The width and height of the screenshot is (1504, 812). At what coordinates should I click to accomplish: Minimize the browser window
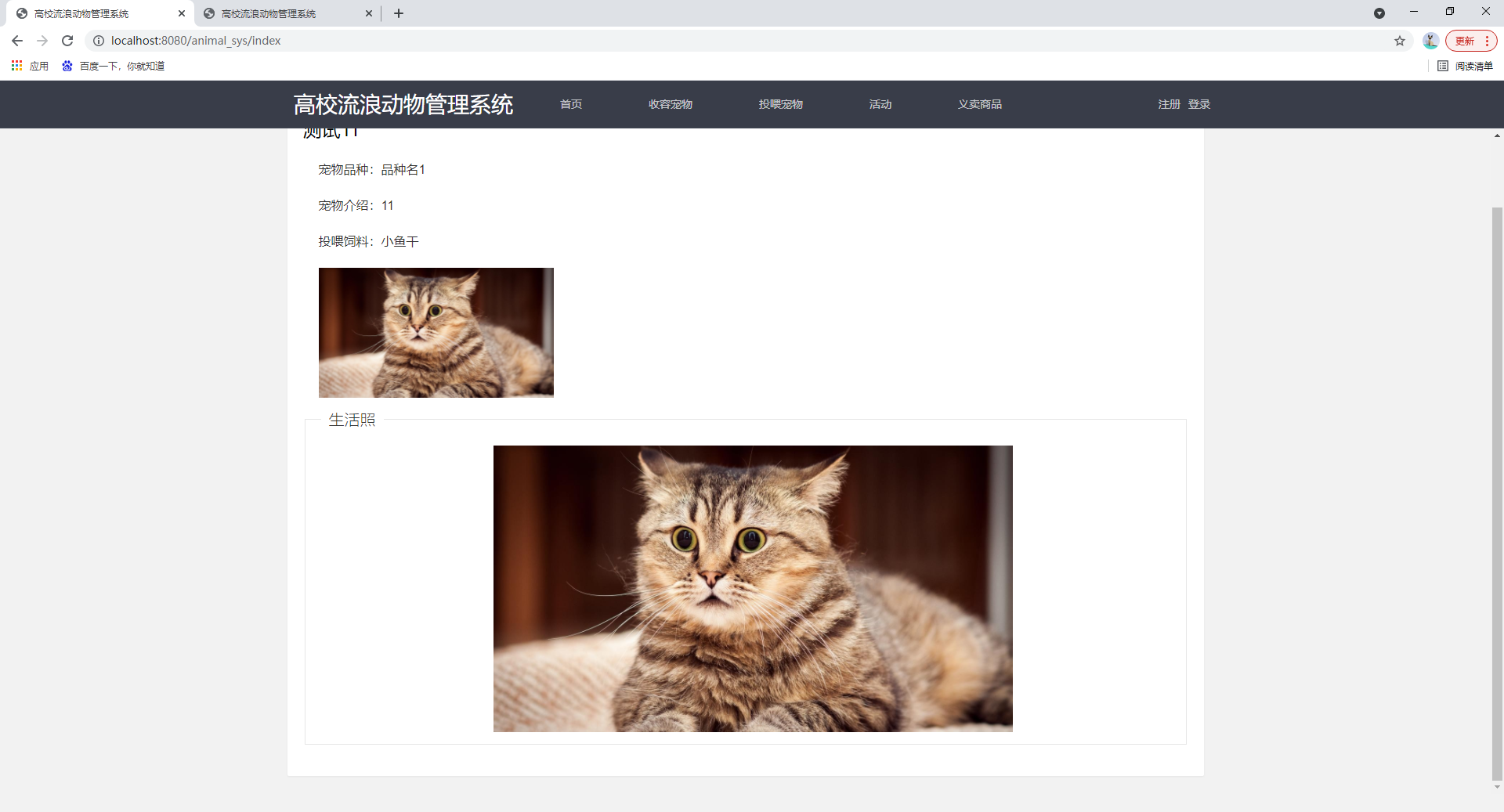[1414, 12]
